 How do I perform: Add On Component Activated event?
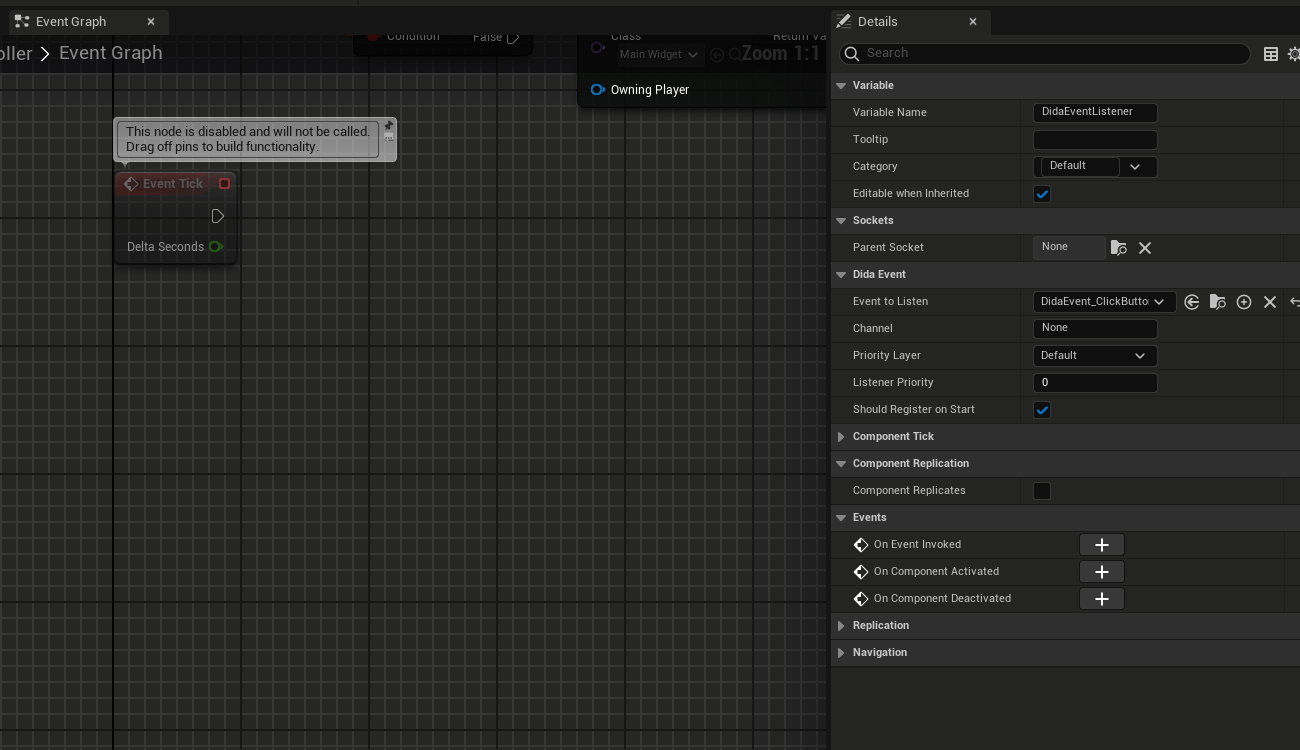1101,572
